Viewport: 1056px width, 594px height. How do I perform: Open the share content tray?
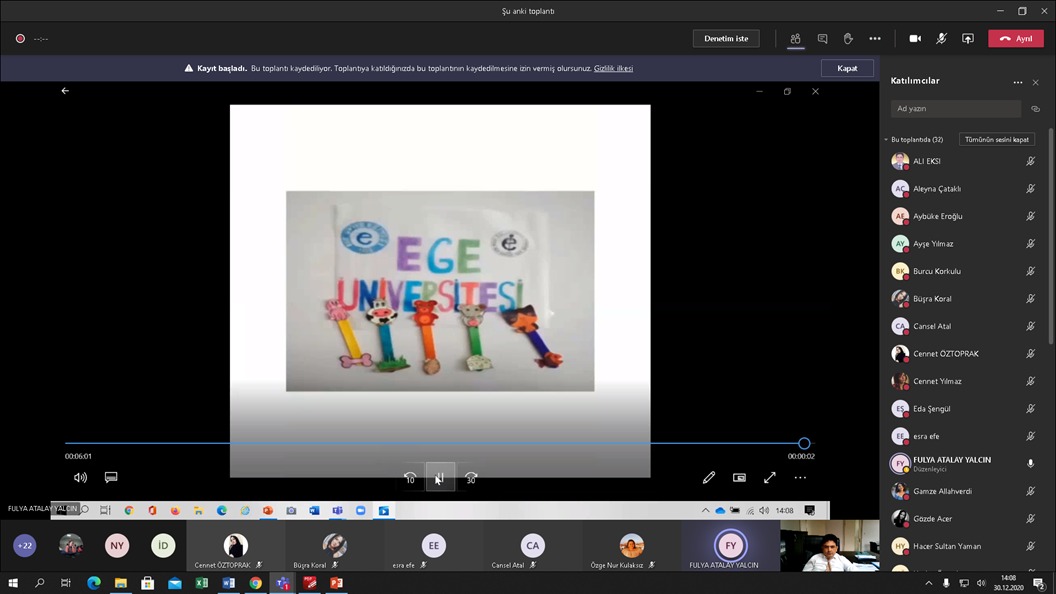pyautogui.click(x=968, y=38)
